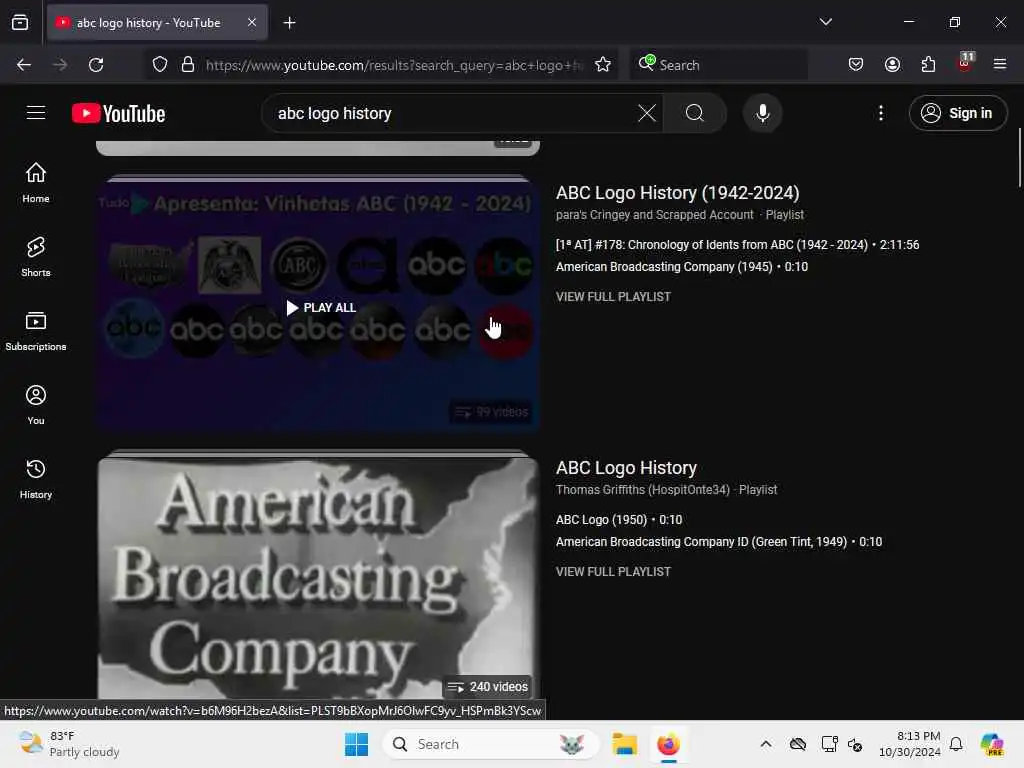Open Chronology of Idents from ABC video

(x=737, y=245)
